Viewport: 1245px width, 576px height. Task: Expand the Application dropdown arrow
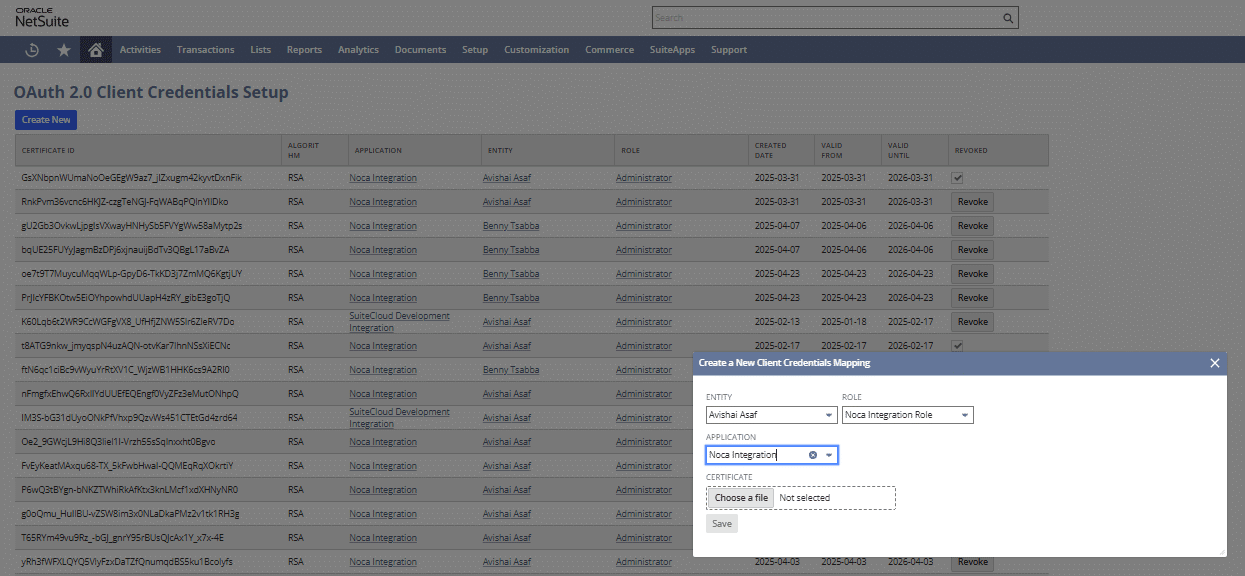pyautogui.click(x=829, y=455)
